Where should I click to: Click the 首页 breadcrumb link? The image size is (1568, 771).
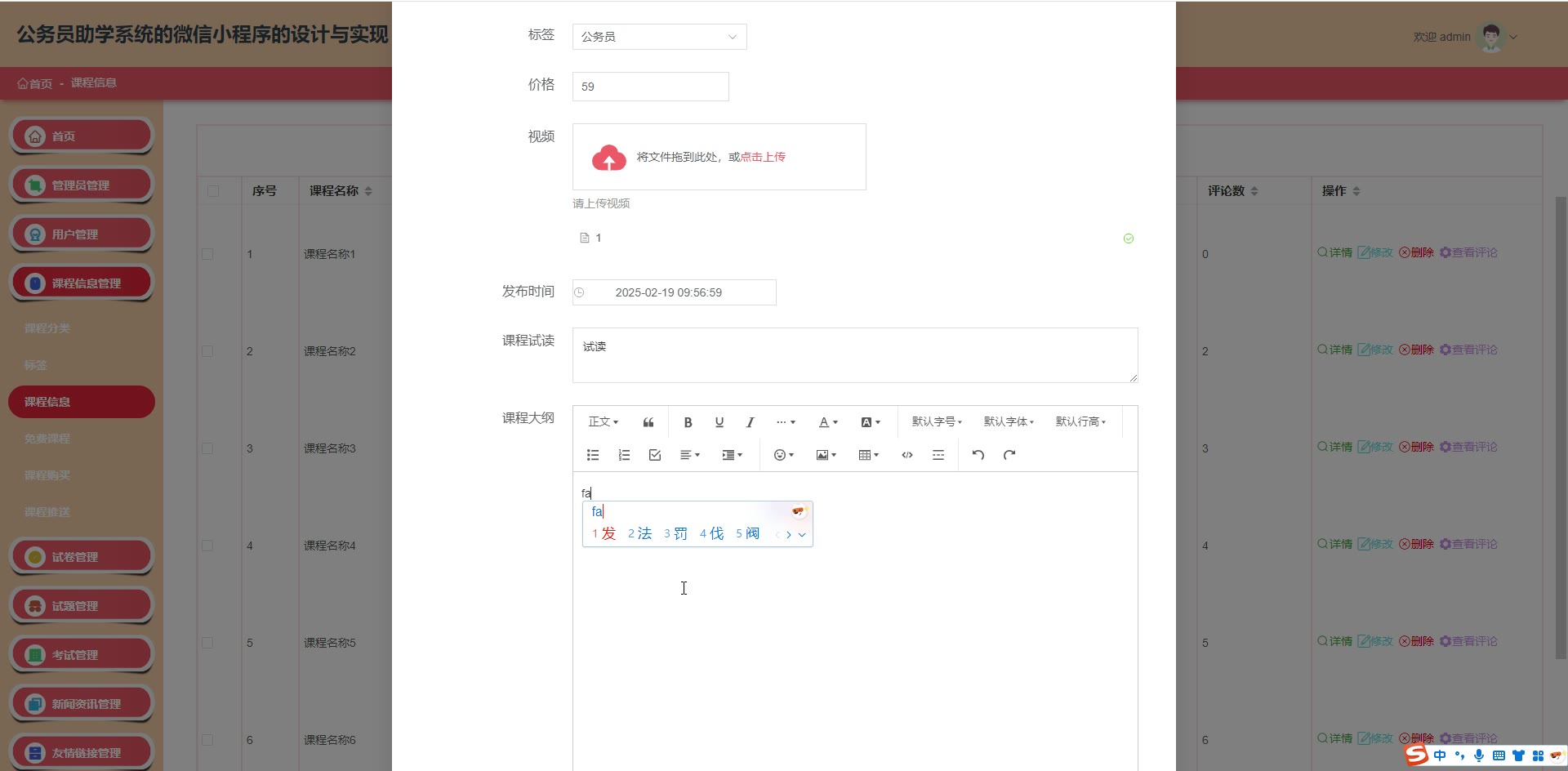pyautogui.click(x=34, y=83)
